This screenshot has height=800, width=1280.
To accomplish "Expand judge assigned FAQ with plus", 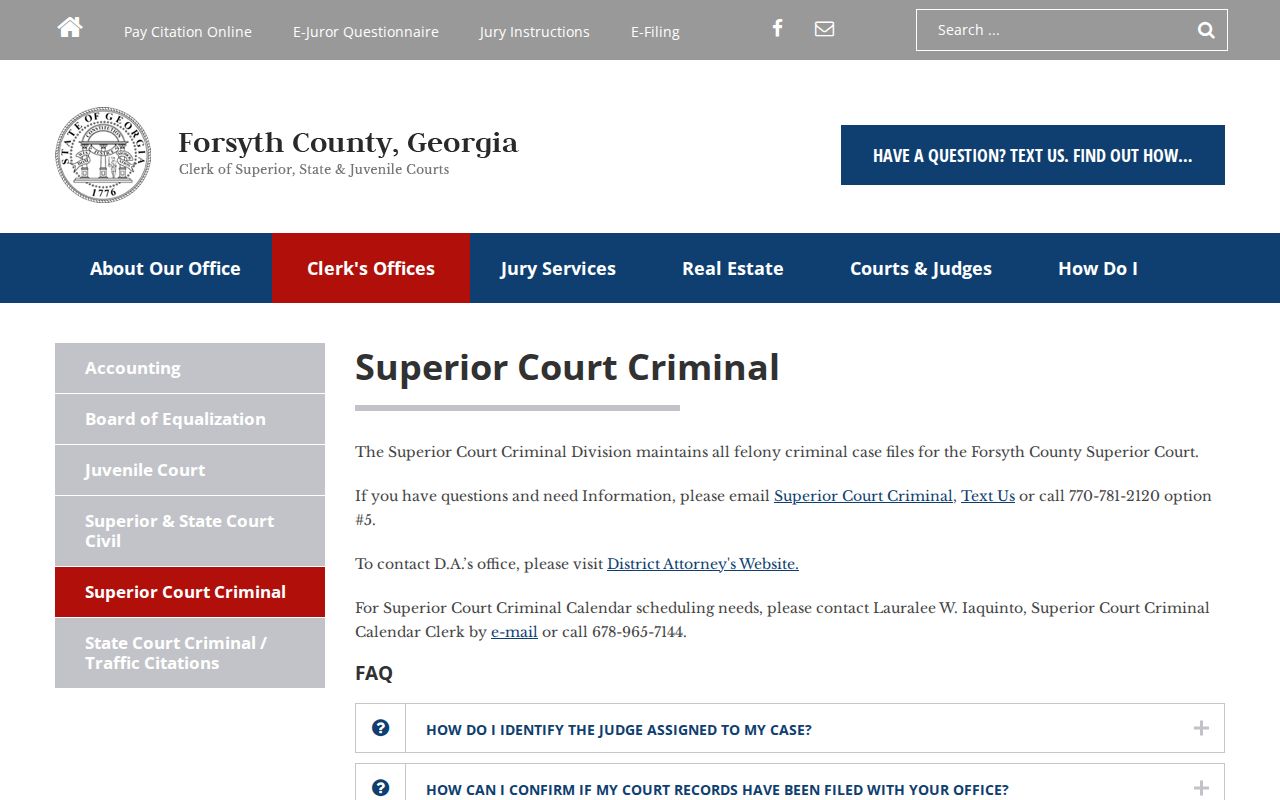I will coord(1201,728).
